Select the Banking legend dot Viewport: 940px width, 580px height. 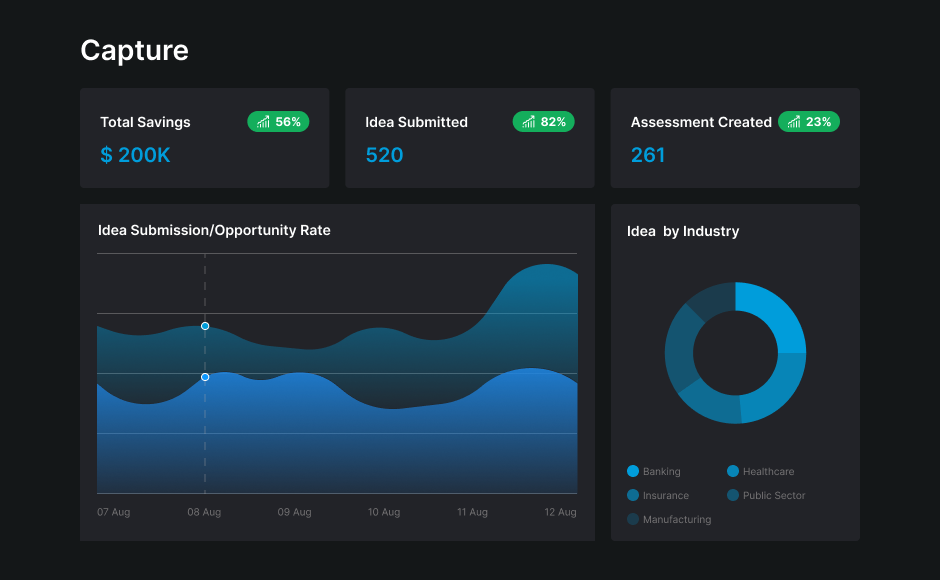[631, 471]
